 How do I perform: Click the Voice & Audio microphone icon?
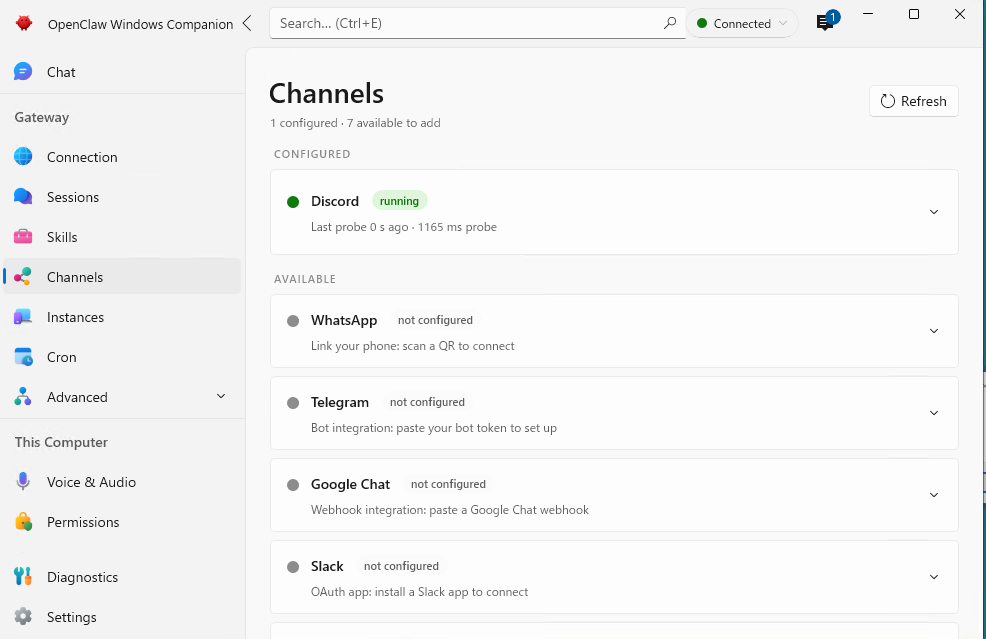point(23,482)
